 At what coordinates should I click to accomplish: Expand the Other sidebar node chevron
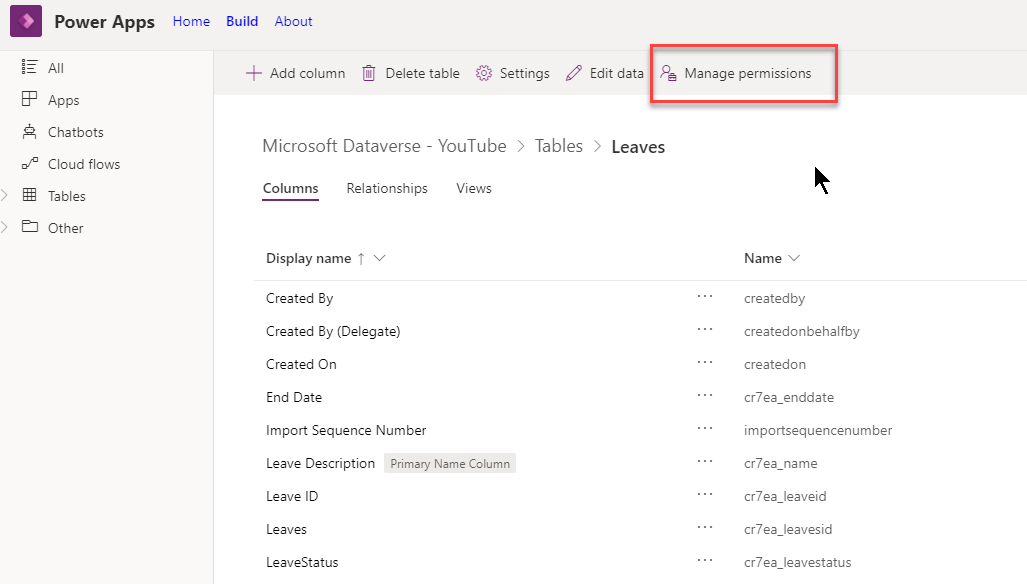pos(5,227)
